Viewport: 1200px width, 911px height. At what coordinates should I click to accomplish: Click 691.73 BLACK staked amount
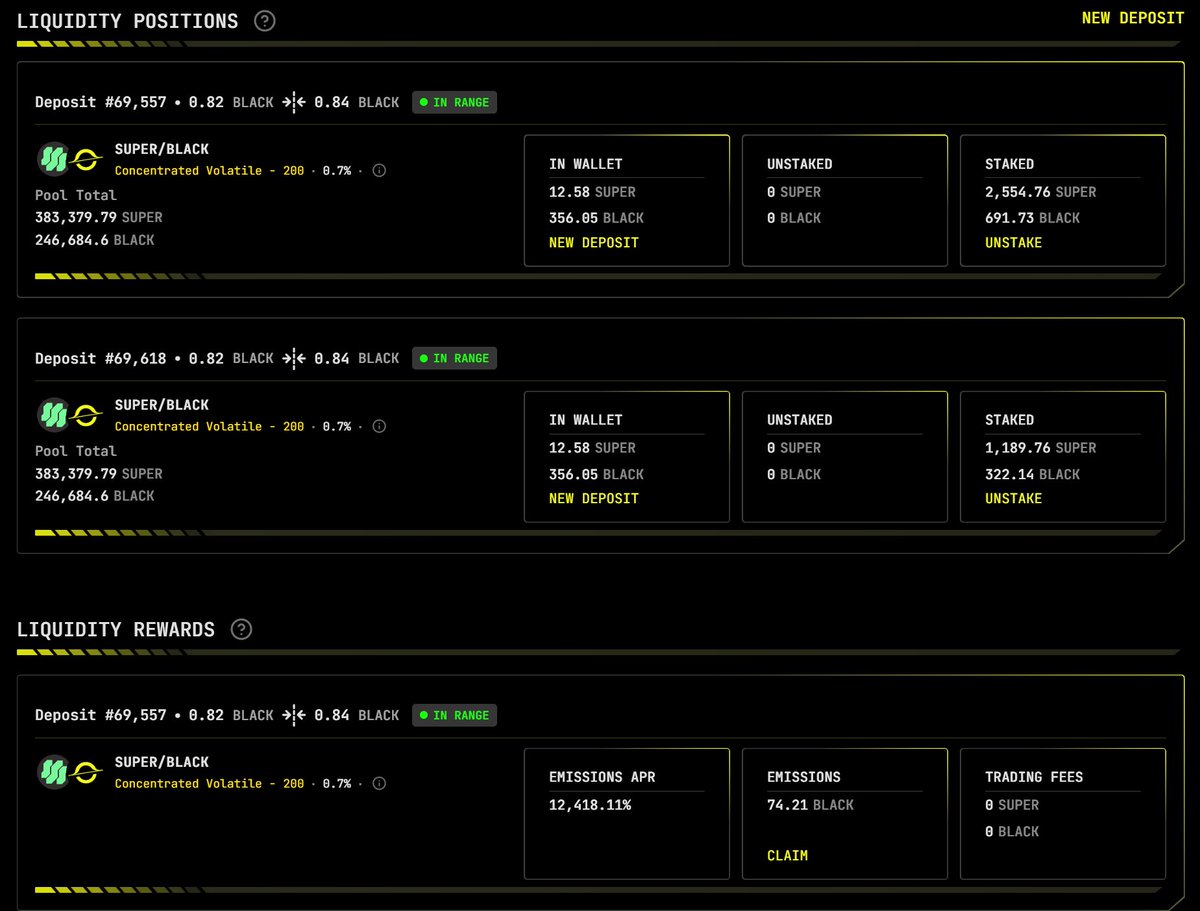(1032, 218)
